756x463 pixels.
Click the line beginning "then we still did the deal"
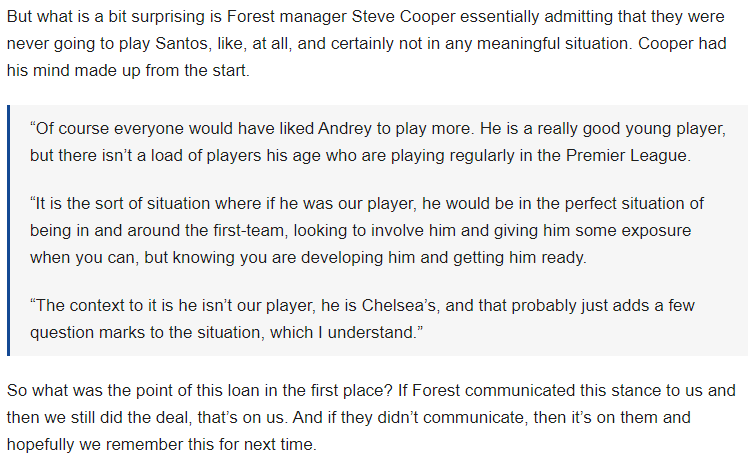point(349,417)
